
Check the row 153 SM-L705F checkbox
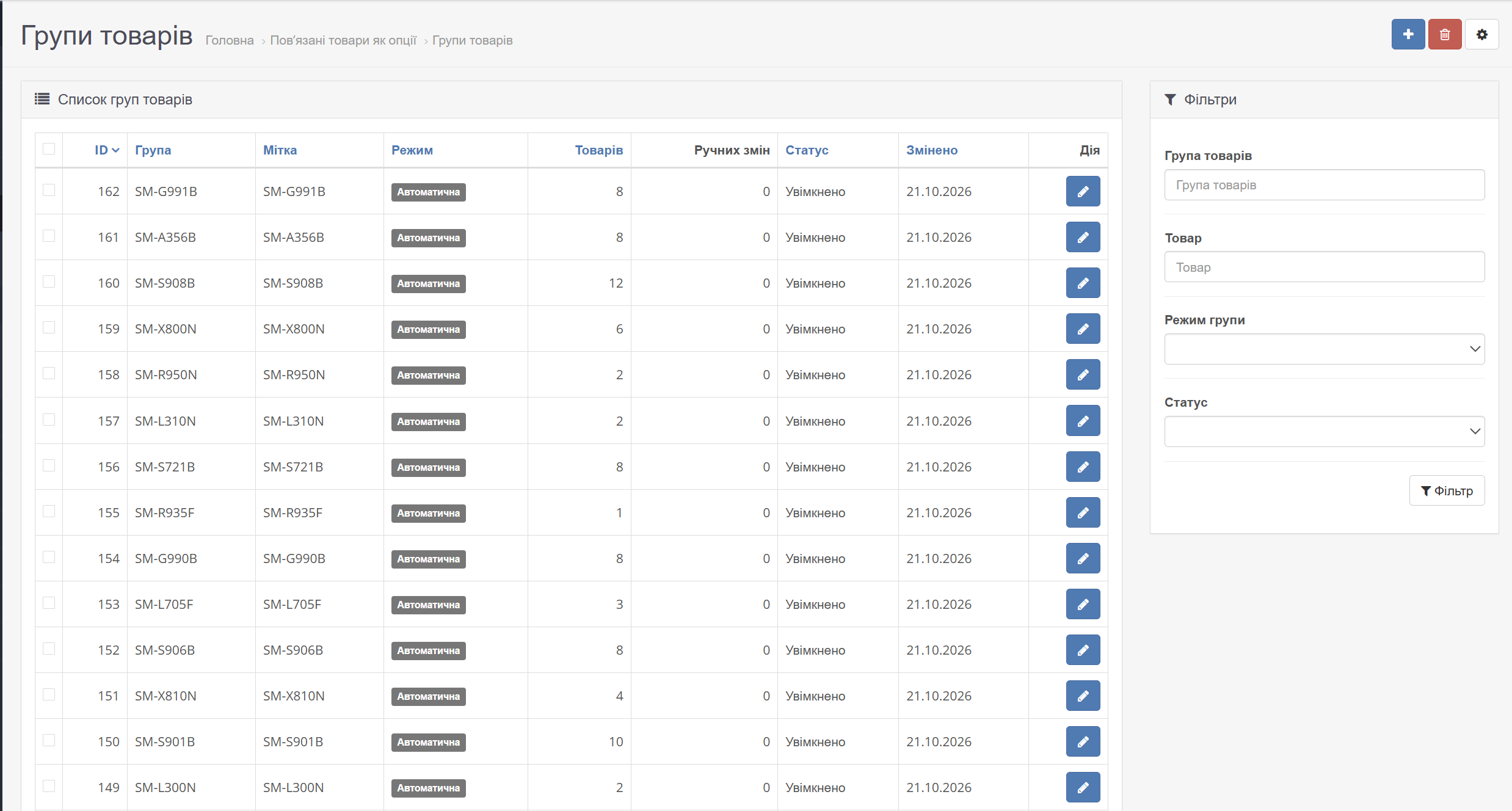[x=49, y=603]
